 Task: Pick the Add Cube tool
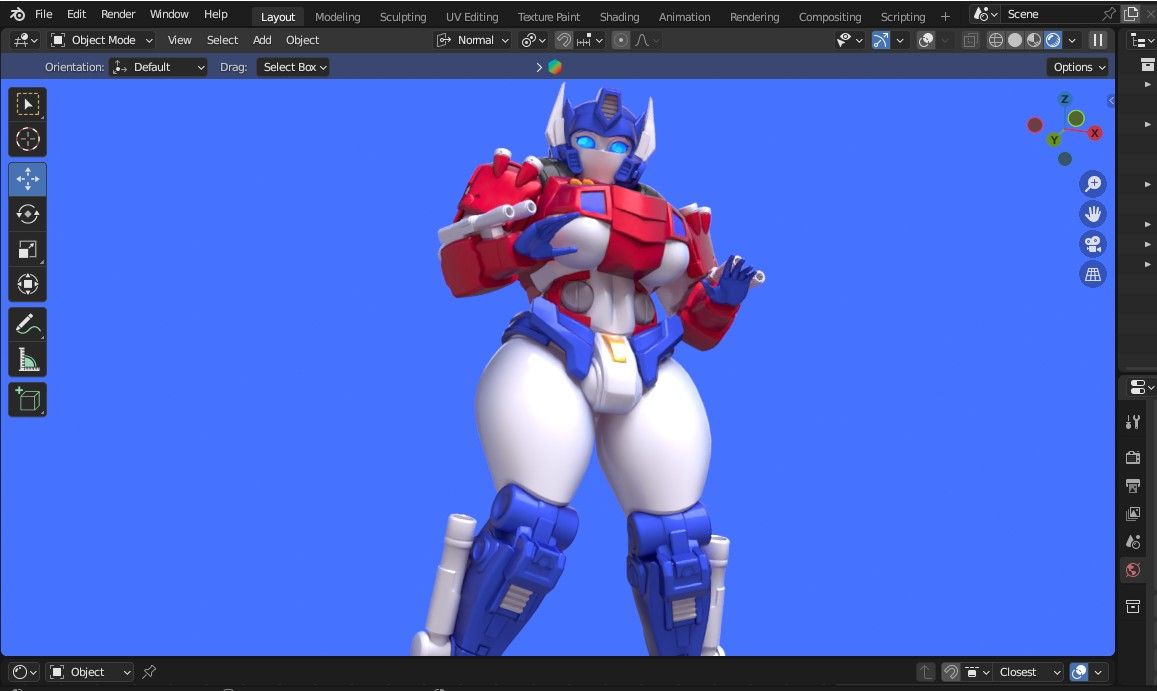(27, 399)
